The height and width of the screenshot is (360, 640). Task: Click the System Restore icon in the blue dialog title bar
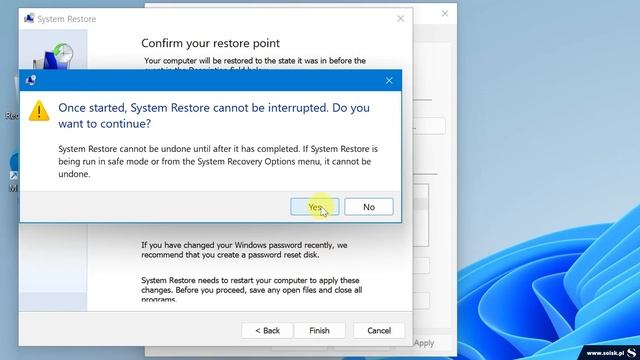tap(31, 80)
